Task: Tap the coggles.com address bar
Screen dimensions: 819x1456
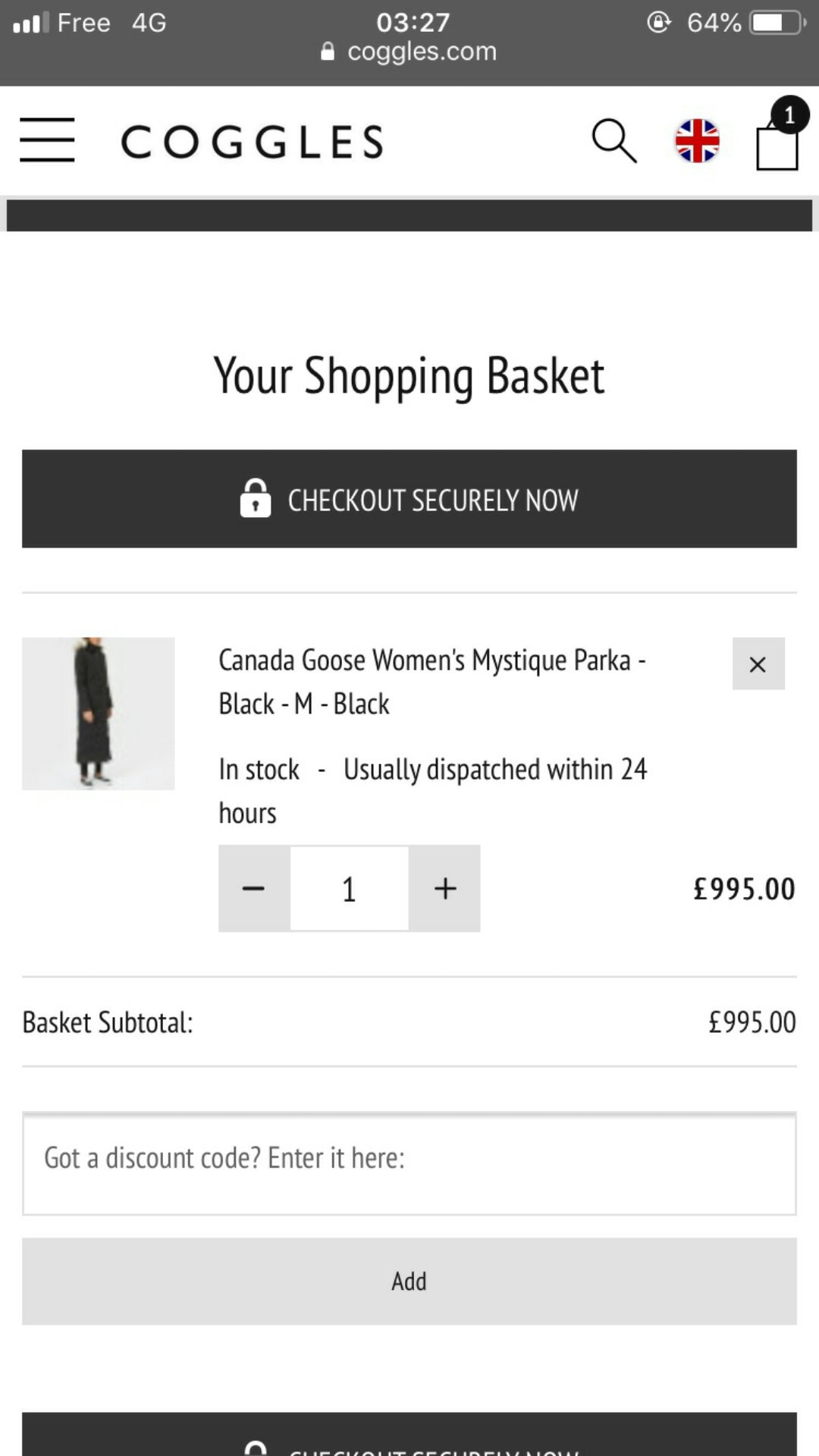Action: click(x=409, y=52)
